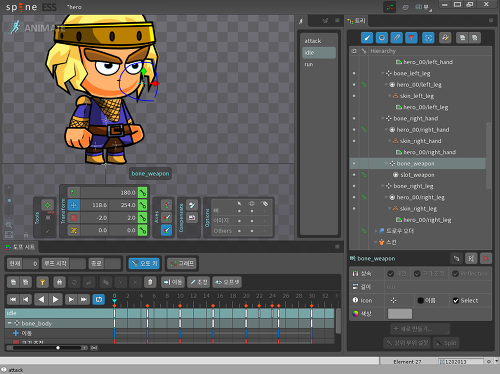Select the idle animation in list
500x374 pixels.
tap(319, 53)
